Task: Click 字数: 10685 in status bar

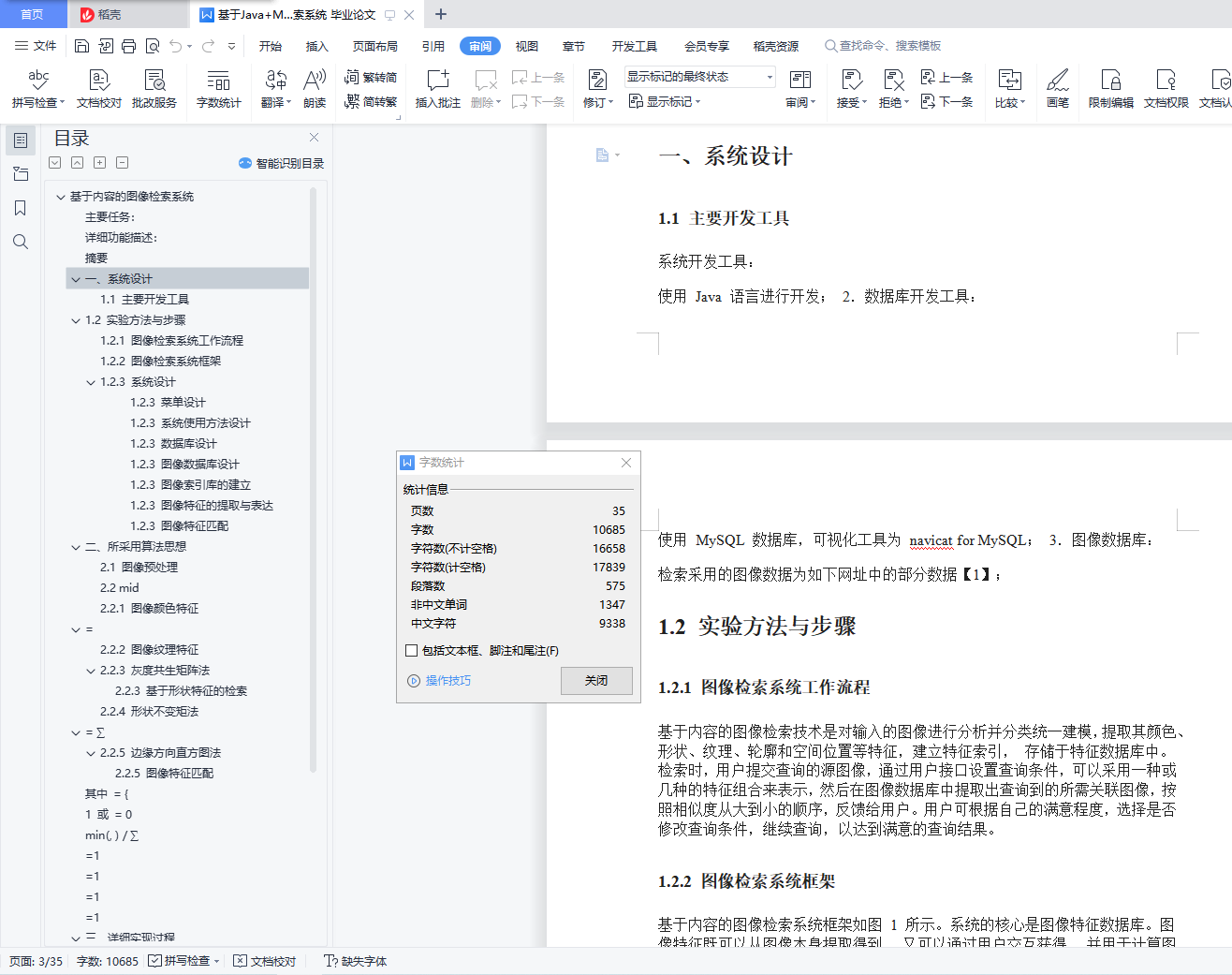Action: (107, 961)
